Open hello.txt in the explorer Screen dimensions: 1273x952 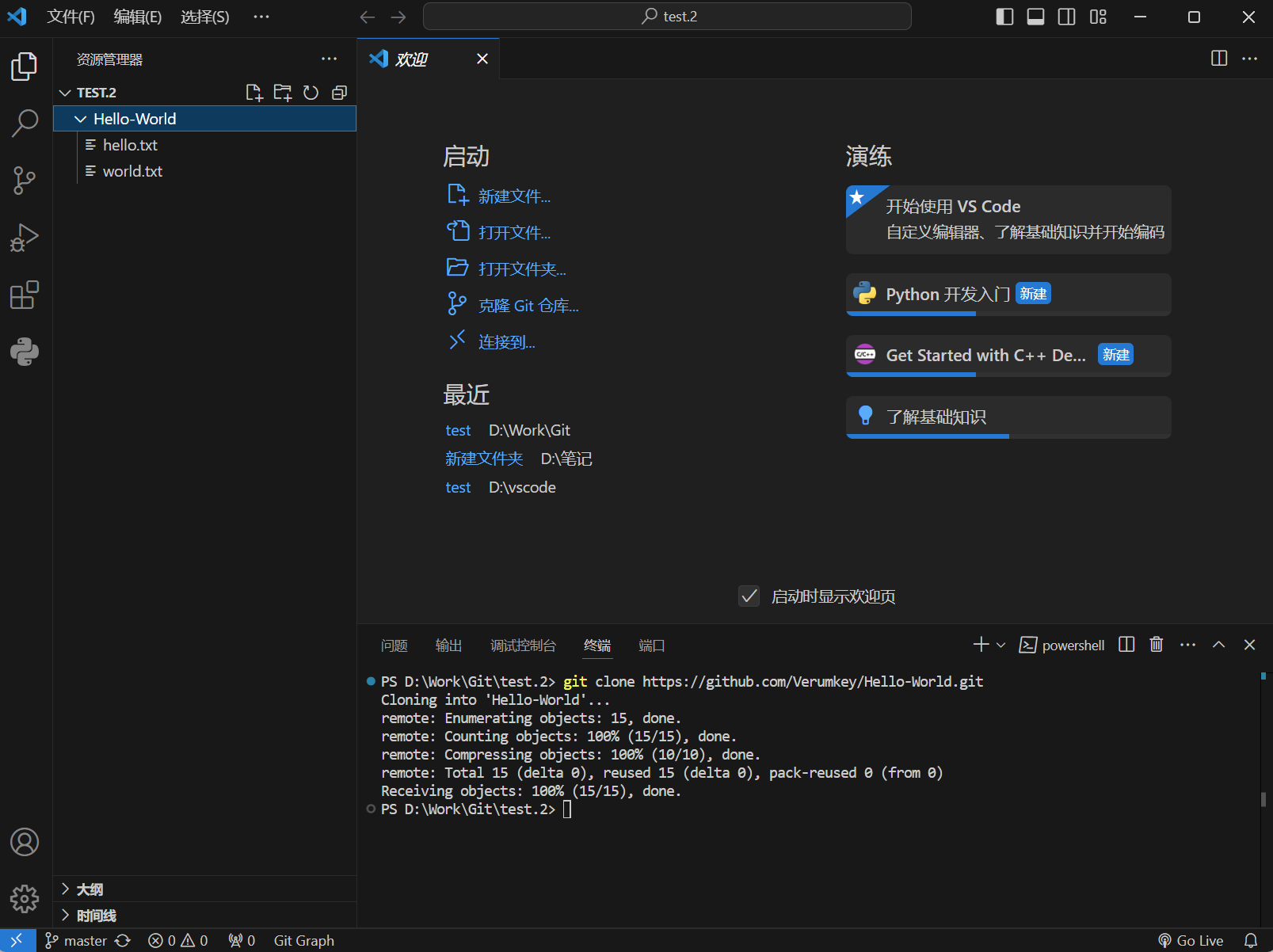[x=204, y=145]
